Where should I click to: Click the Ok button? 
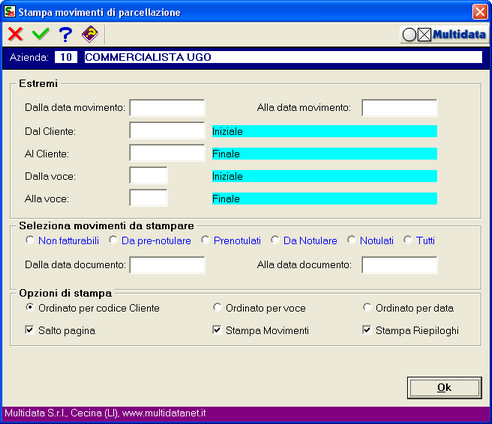pyautogui.click(x=444, y=388)
